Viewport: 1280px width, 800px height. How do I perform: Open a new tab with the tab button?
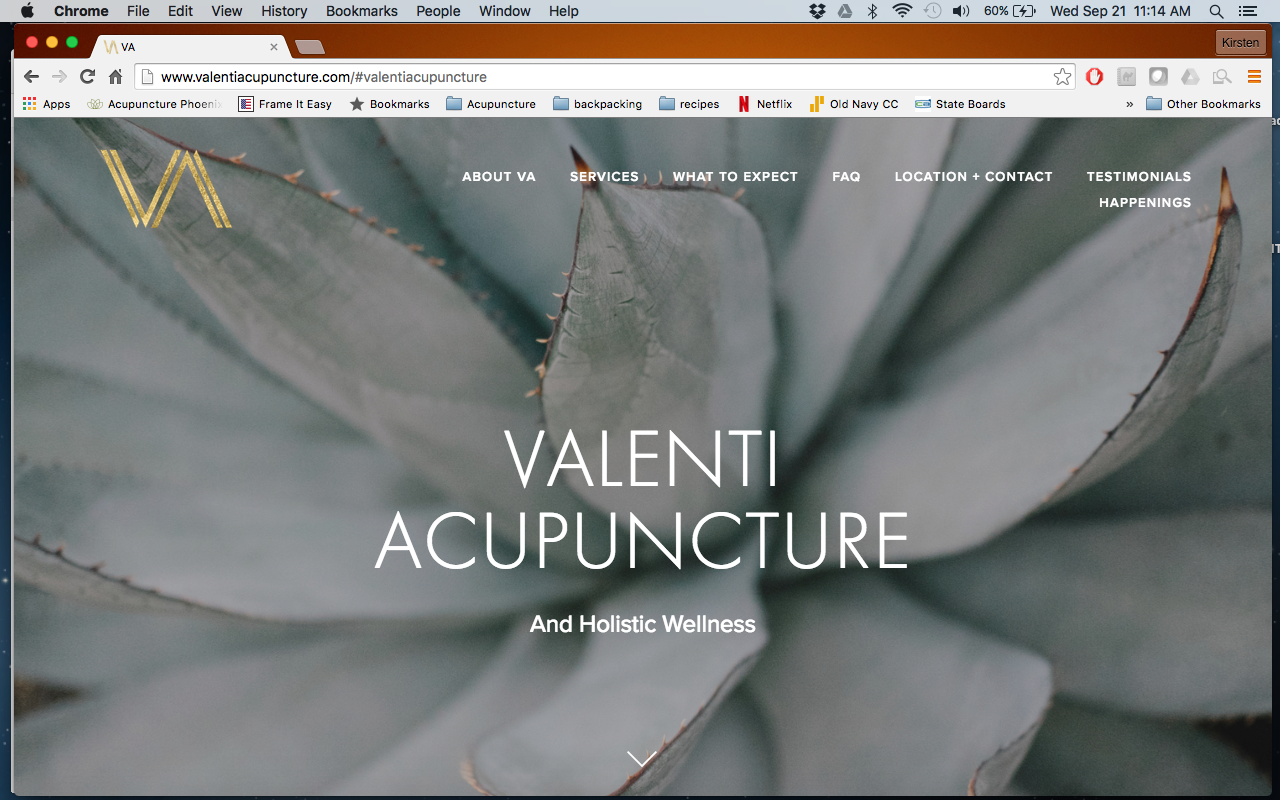310,47
